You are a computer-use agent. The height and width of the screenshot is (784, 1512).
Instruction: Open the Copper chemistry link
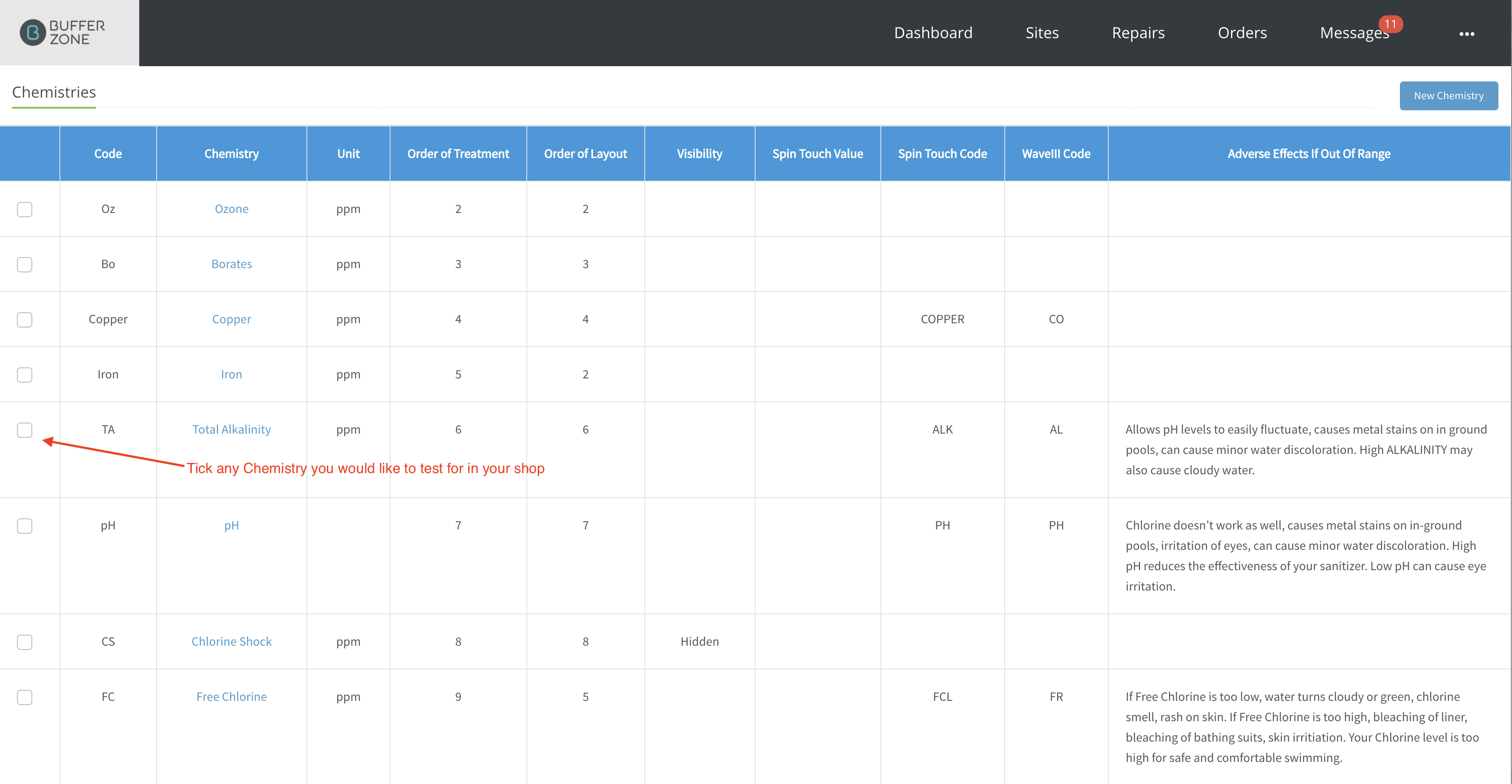231,319
